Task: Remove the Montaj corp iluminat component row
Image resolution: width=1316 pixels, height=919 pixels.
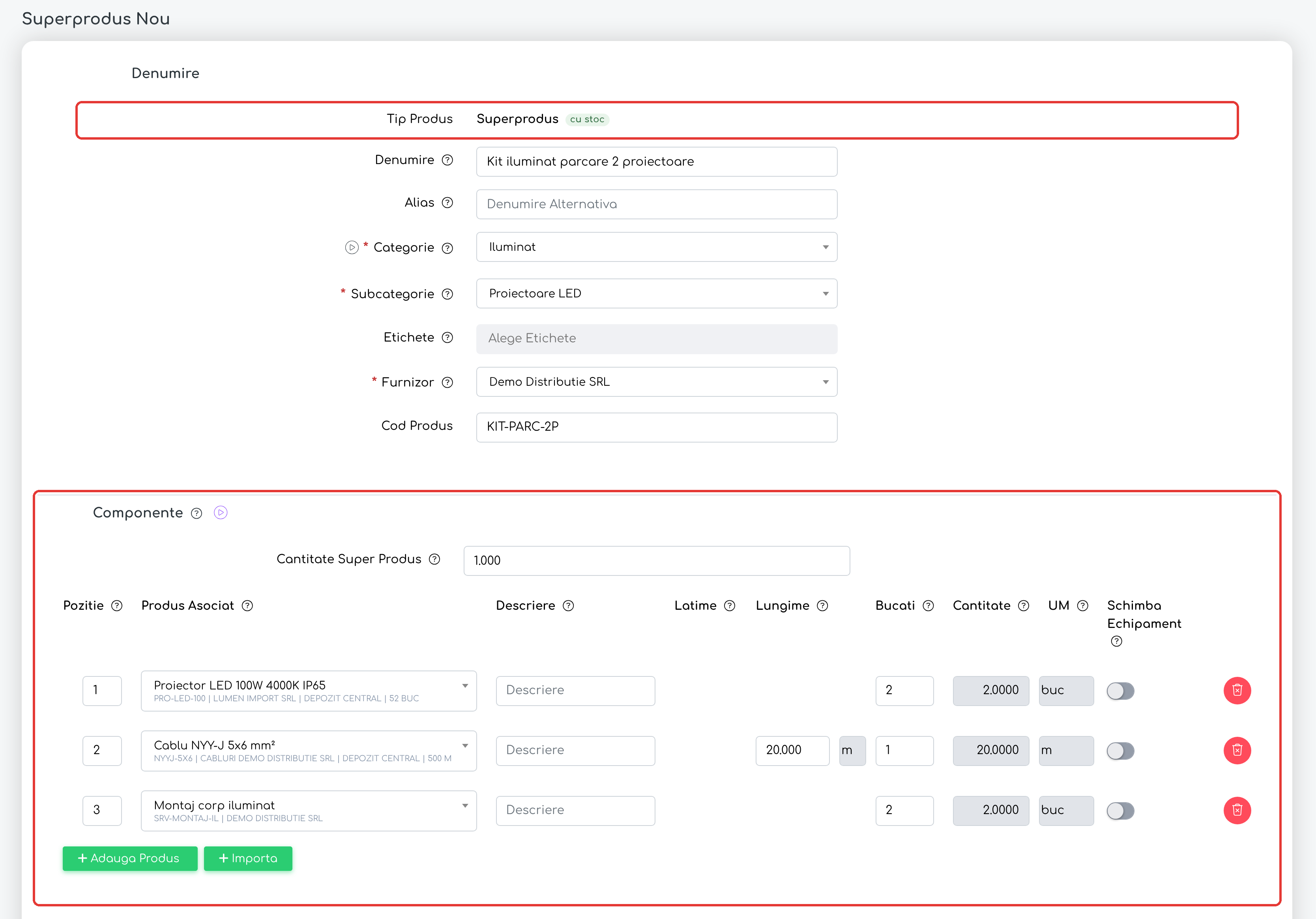Action: tap(1237, 810)
